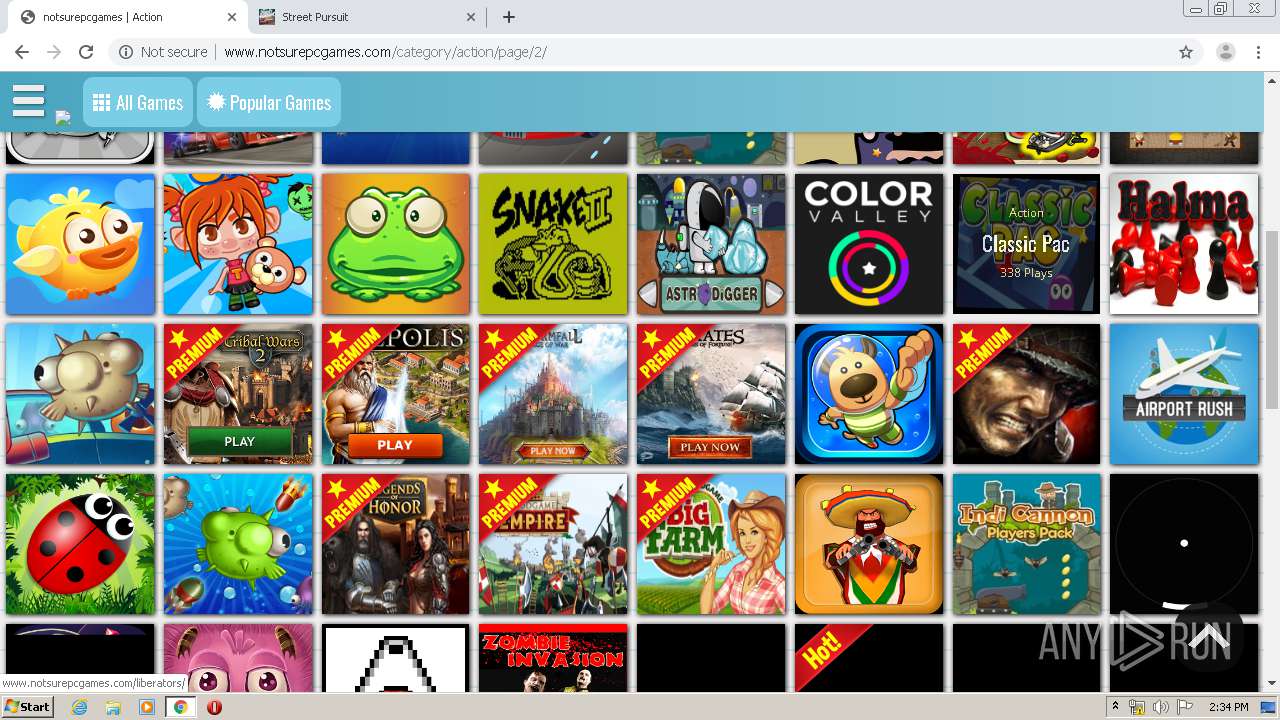The height and width of the screenshot is (720, 1280).
Task: Open the hamburger menu icon
Action: point(28,101)
